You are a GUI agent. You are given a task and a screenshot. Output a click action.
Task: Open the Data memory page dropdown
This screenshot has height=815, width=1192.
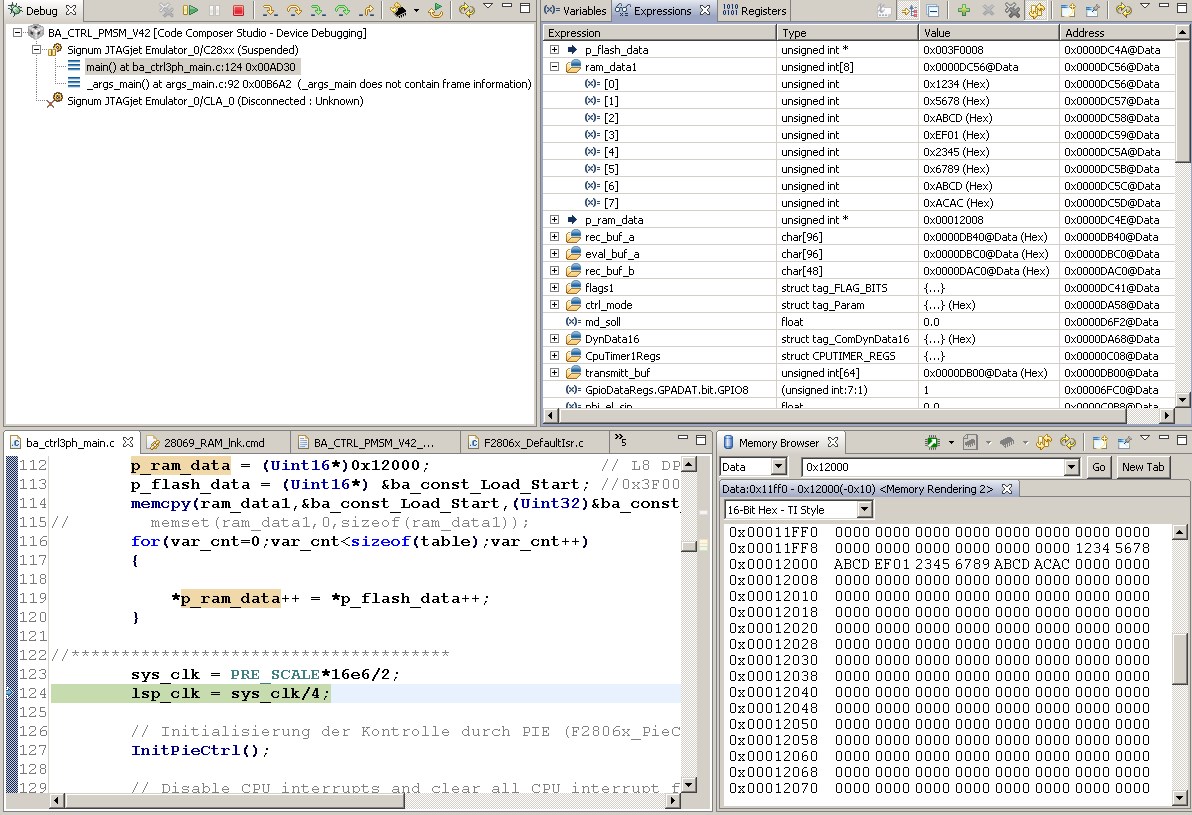pyautogui.click(x=778, y=467)
